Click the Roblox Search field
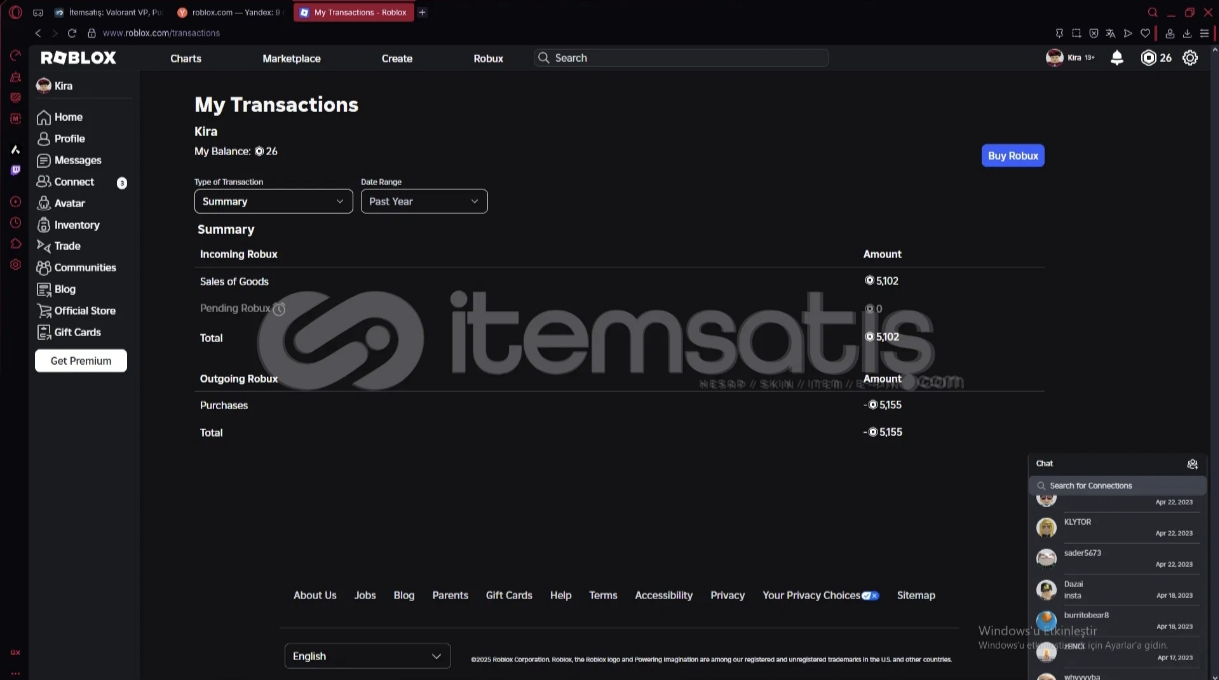 point(681,58)
